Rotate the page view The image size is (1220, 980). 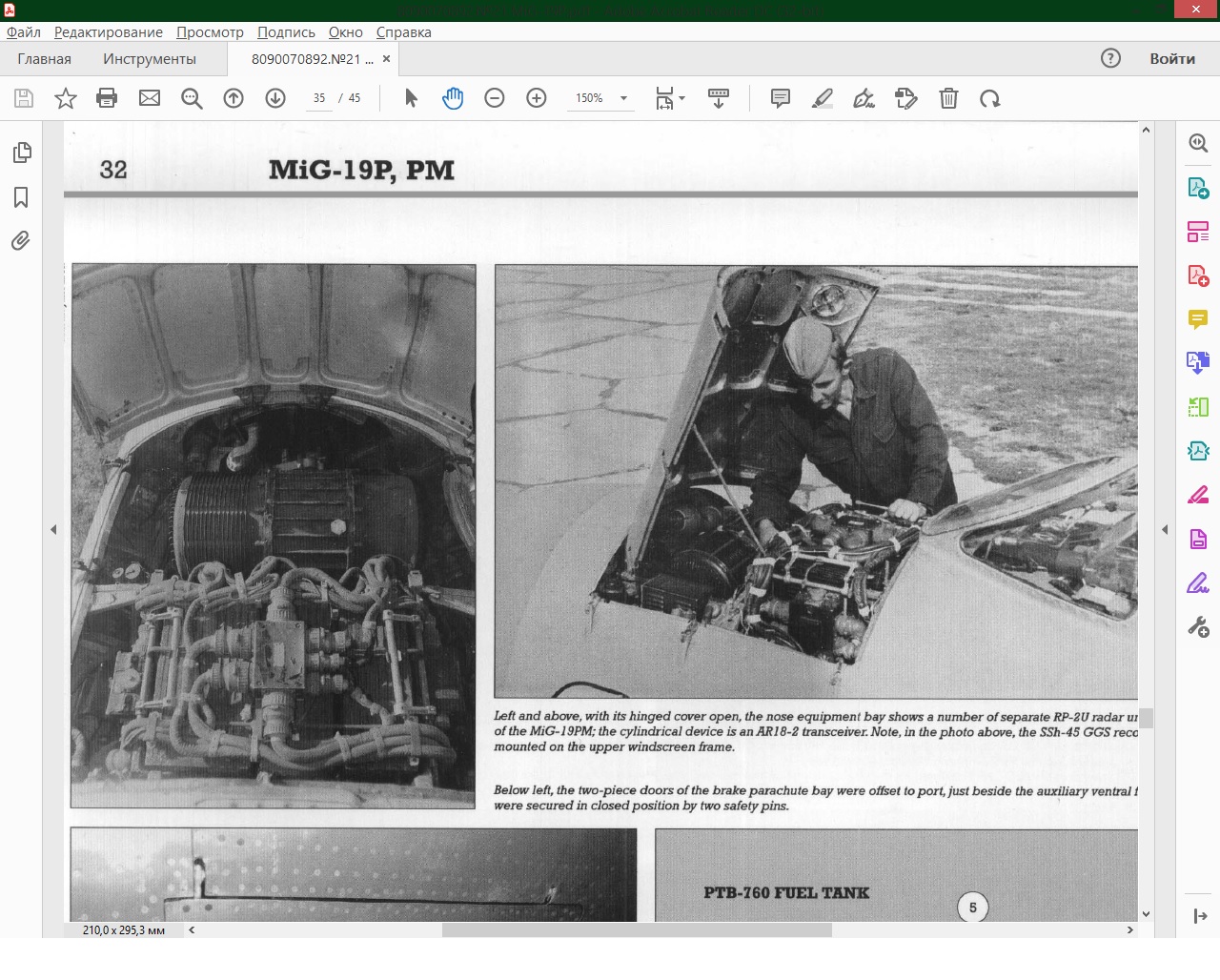coord(989,98)
